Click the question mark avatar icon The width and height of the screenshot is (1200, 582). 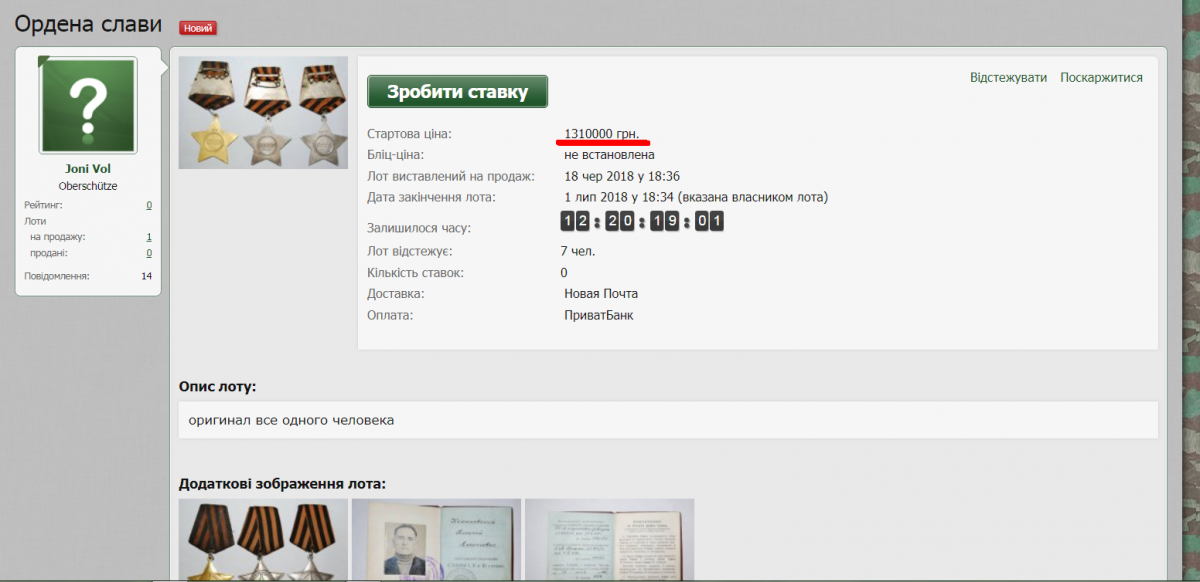88,105
